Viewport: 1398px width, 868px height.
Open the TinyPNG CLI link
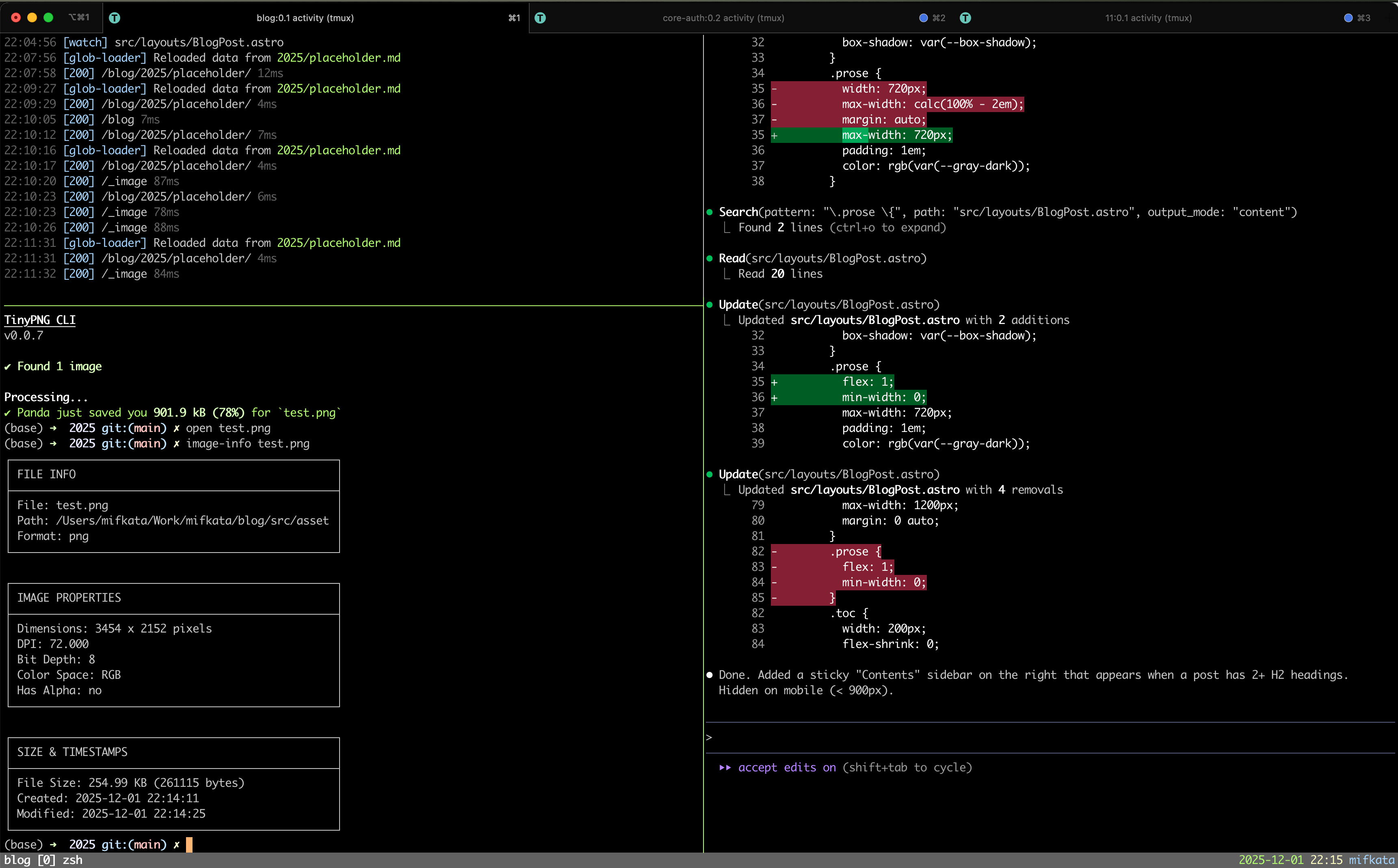[39, 320]
